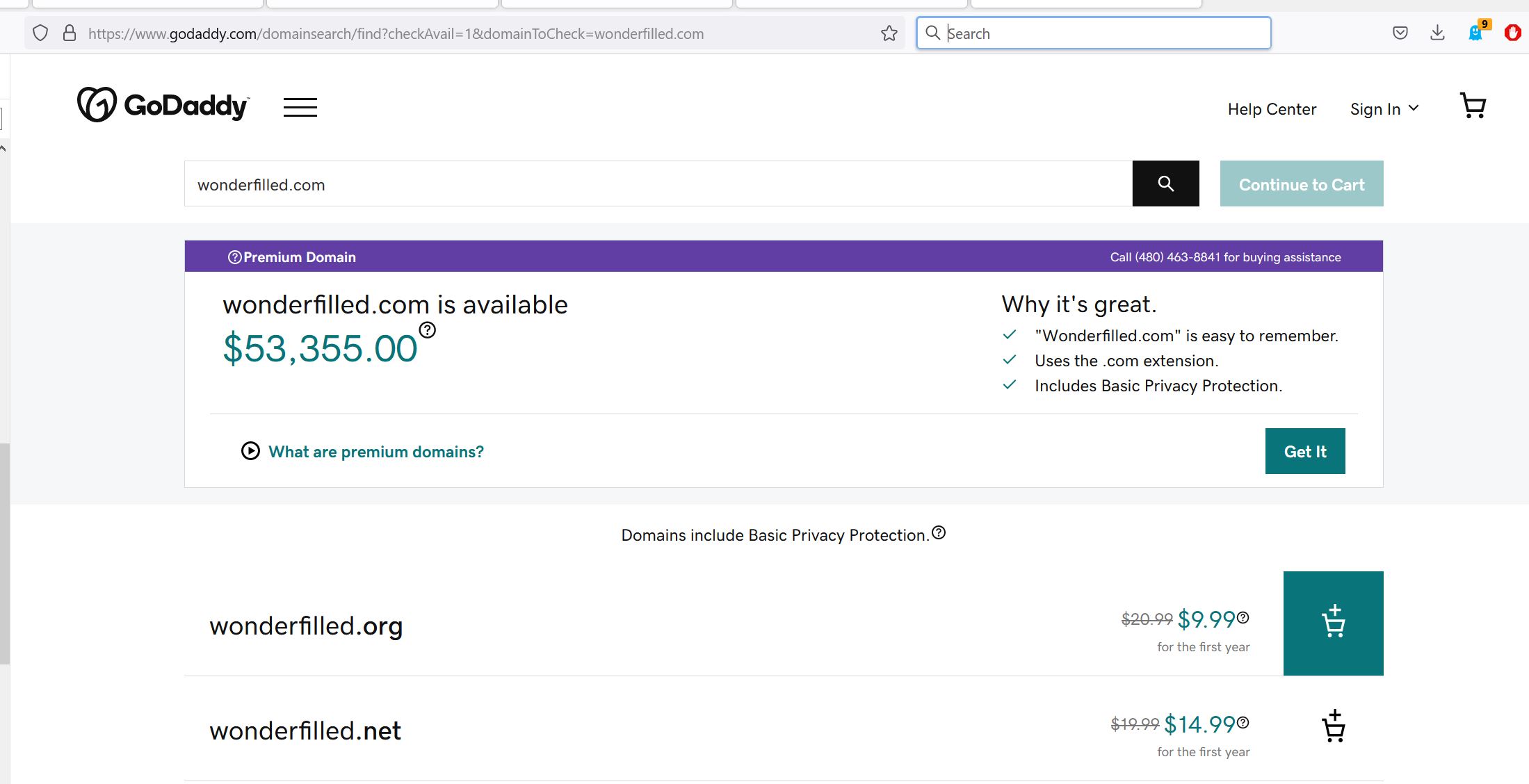Click the $9.99 price for wonderfilled.org
Viewport: 1529px width, 784px height.
[x=1206, y=619]
